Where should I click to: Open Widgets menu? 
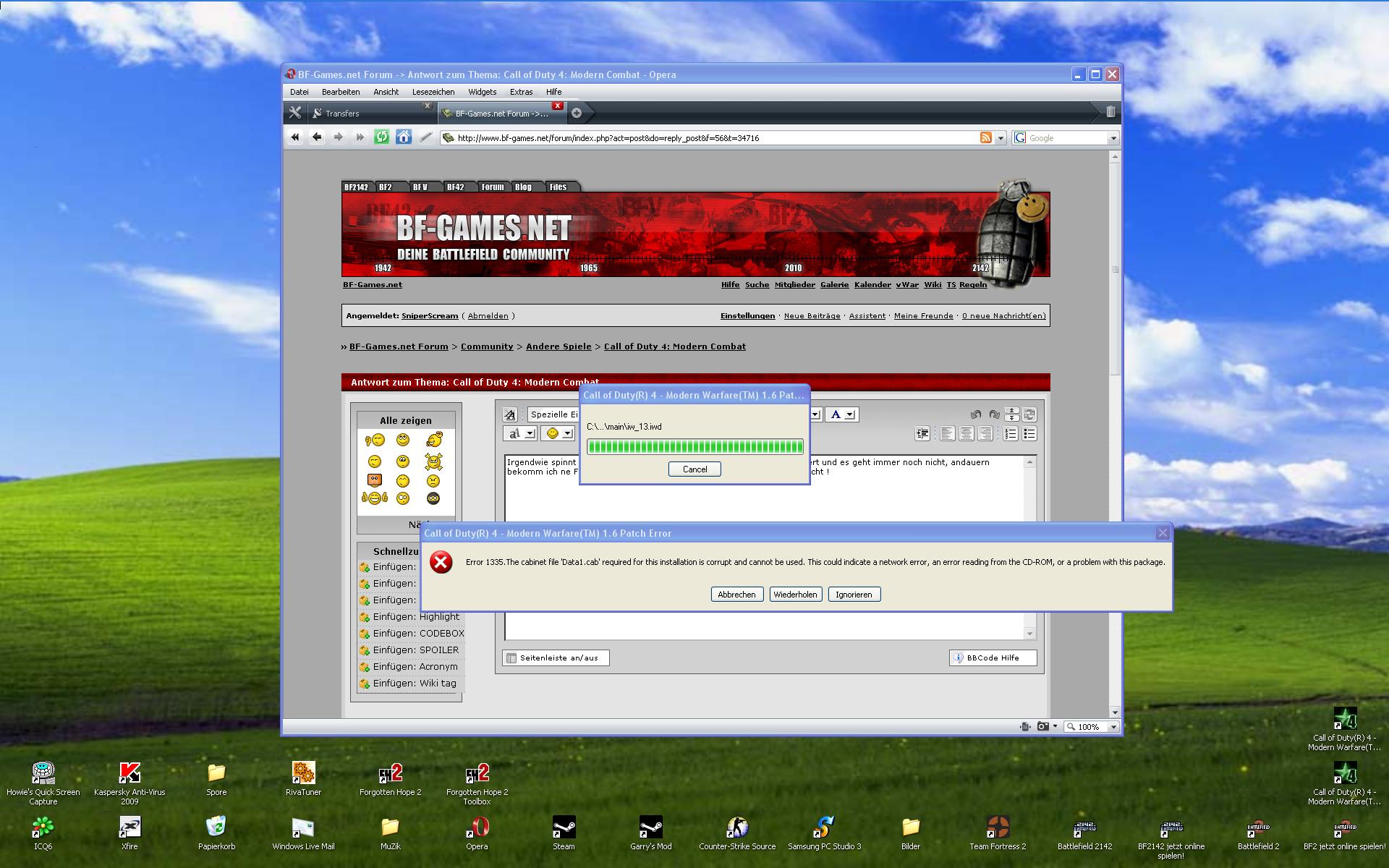pyautogui.click(x=482, y=92)
